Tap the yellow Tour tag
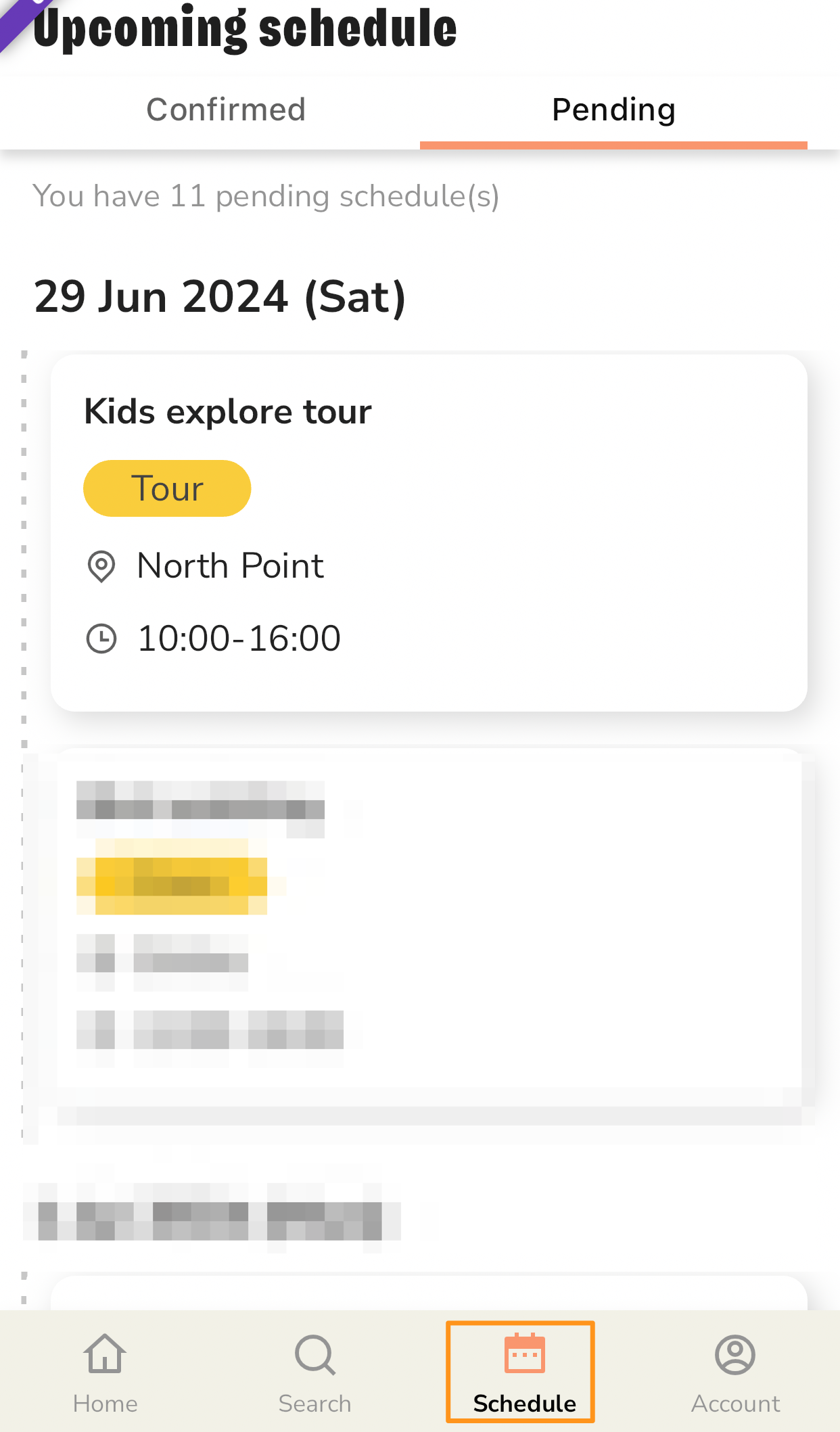Viewport: 840px width, 1432px height. click(x=167, y=488)
